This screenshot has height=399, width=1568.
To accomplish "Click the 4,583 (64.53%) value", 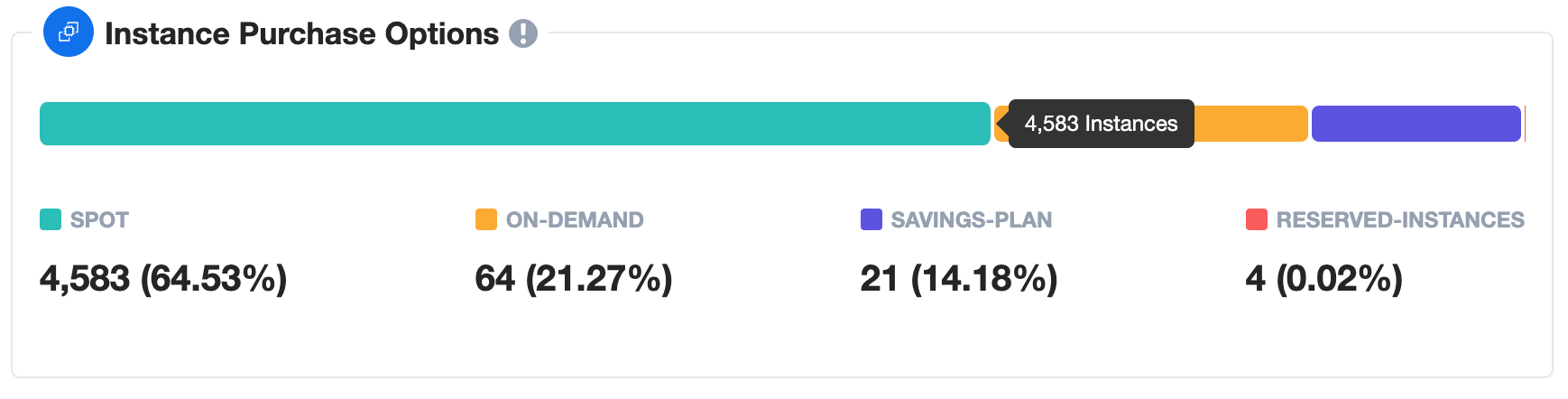I will coord(163,278).
